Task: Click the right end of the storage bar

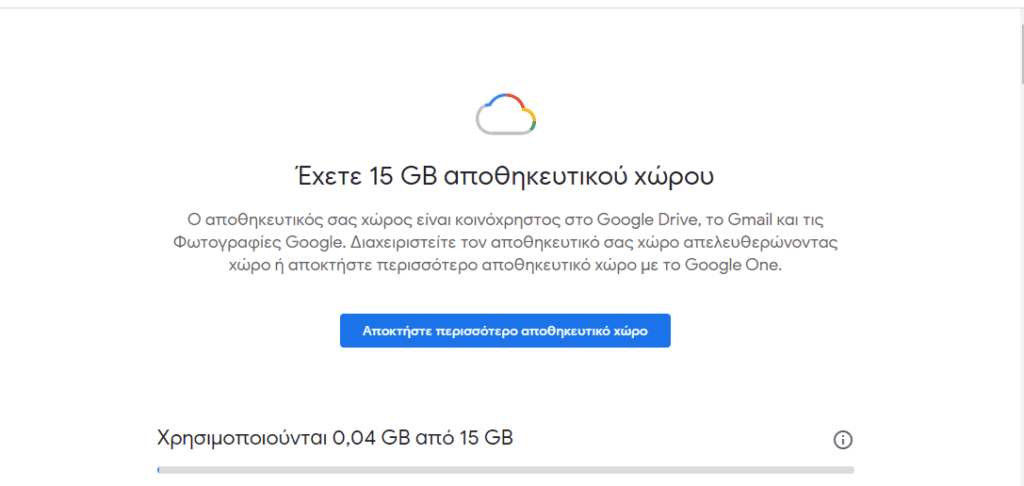Action: click(x=850, y=469)
